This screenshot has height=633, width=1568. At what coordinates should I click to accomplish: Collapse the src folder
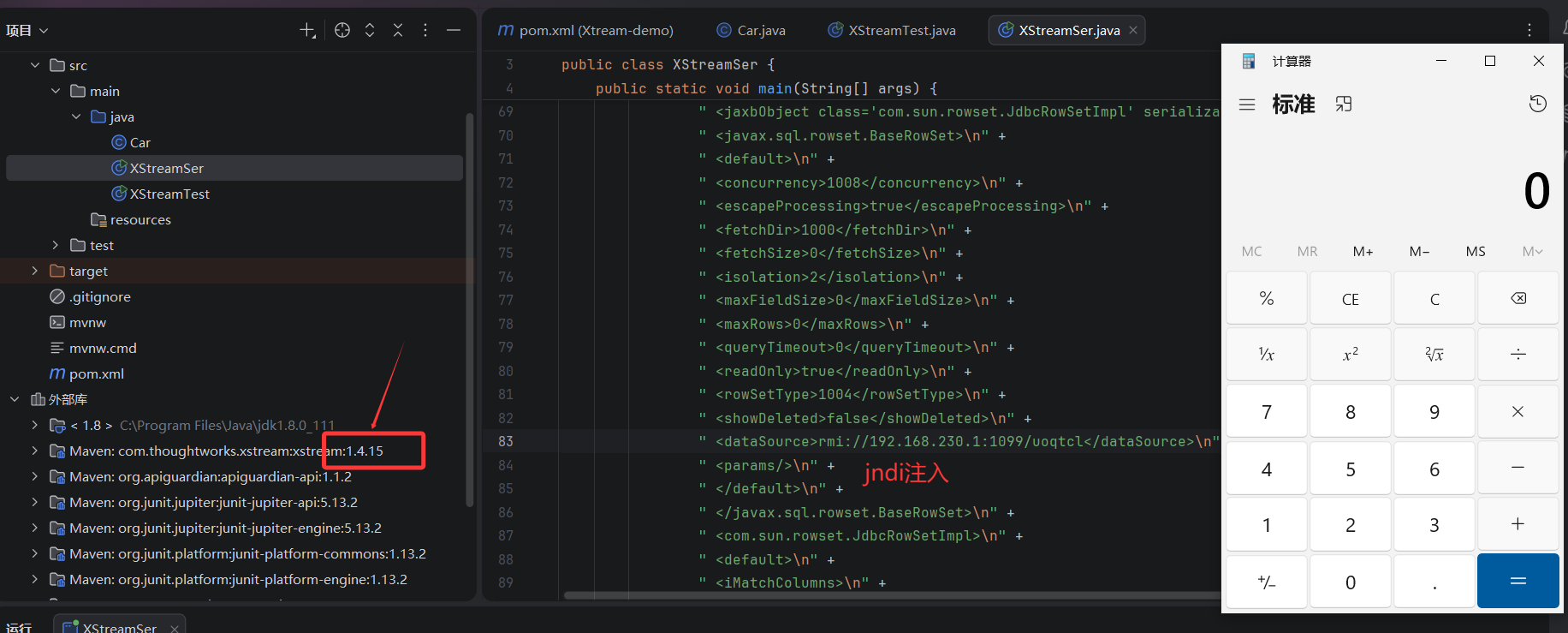35,65
